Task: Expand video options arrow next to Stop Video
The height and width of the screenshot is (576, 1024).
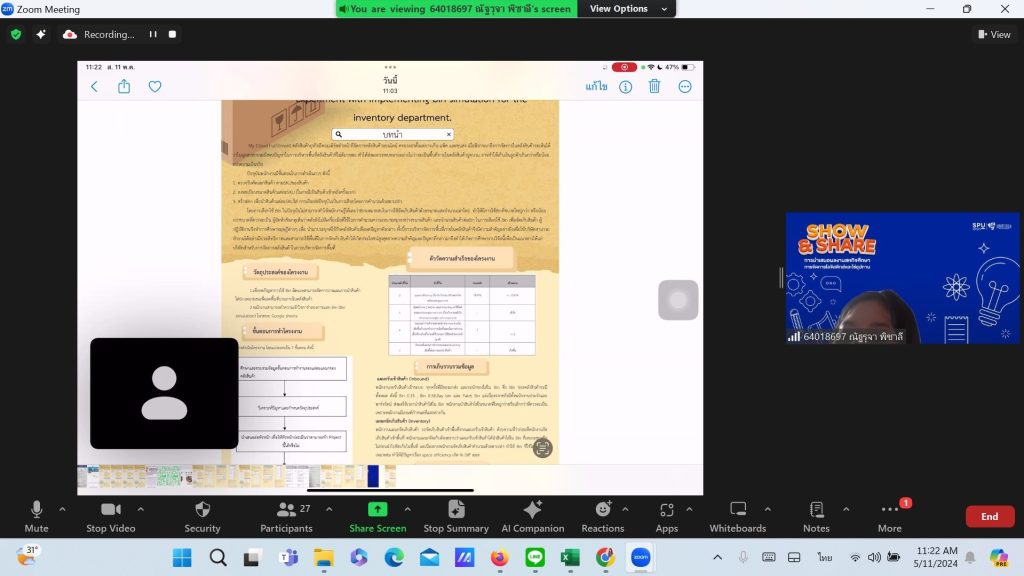Action: coord(141,509)
